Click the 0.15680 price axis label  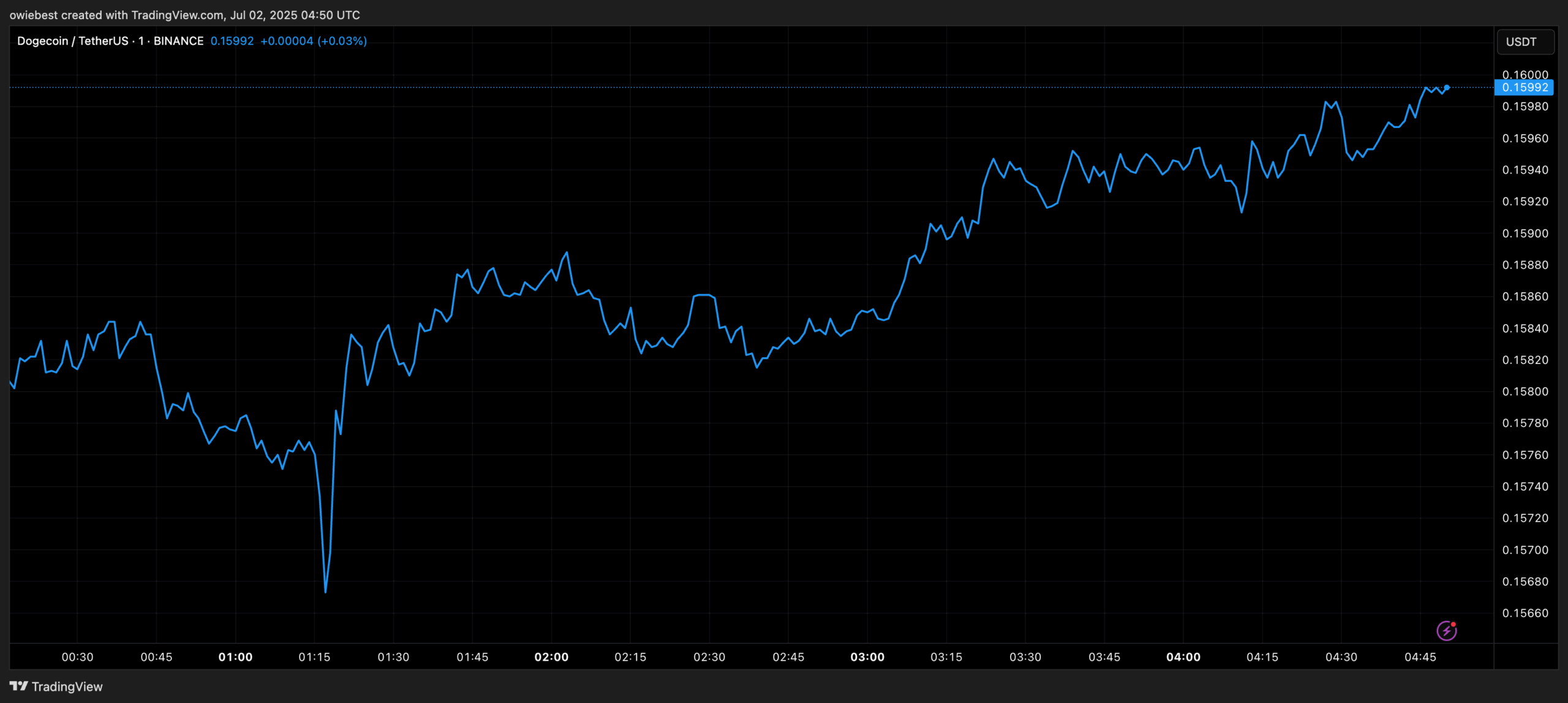pos(1525,582)
